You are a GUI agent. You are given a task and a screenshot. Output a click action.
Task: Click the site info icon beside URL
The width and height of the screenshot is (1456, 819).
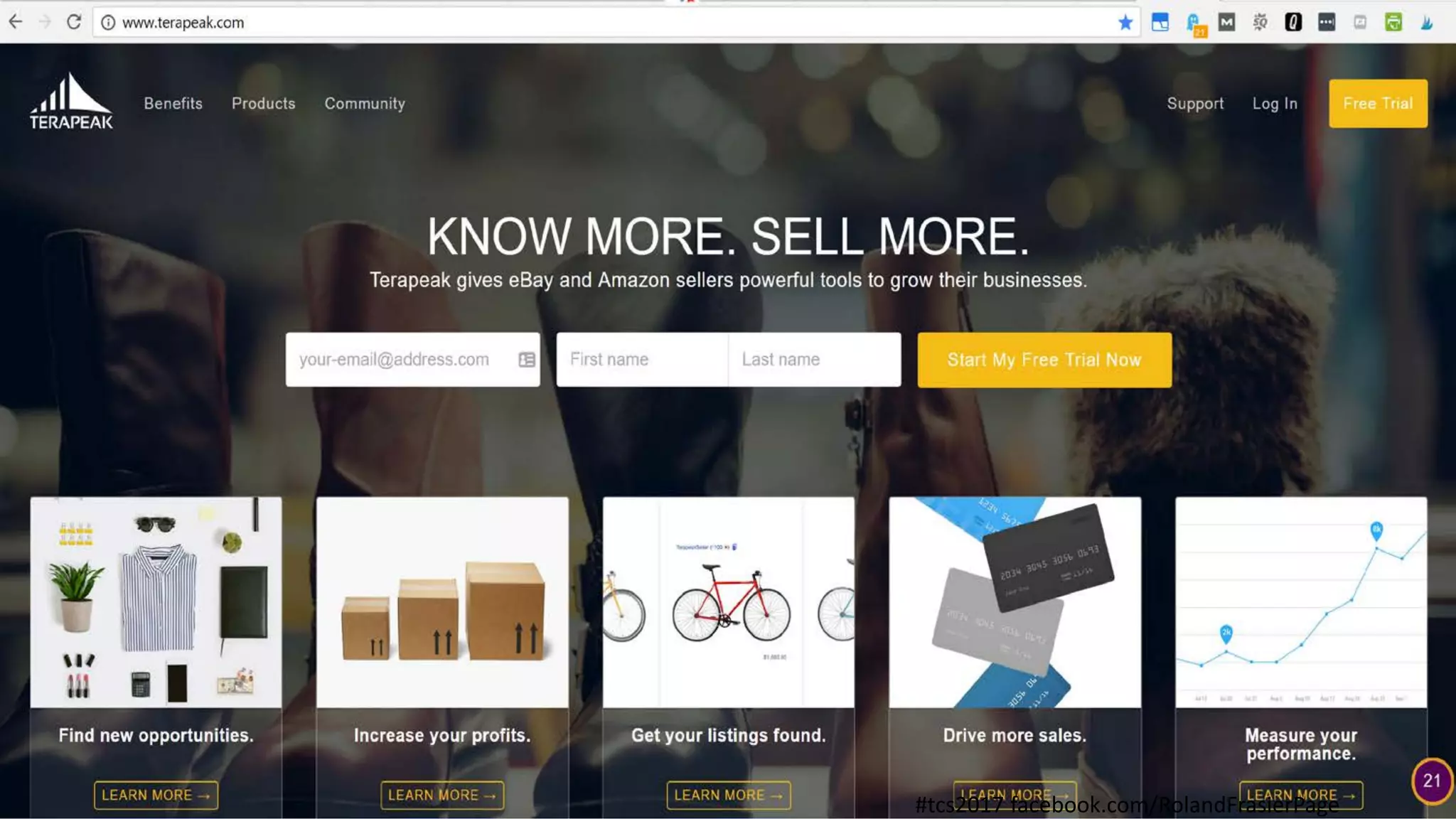(x=108, y=23)
